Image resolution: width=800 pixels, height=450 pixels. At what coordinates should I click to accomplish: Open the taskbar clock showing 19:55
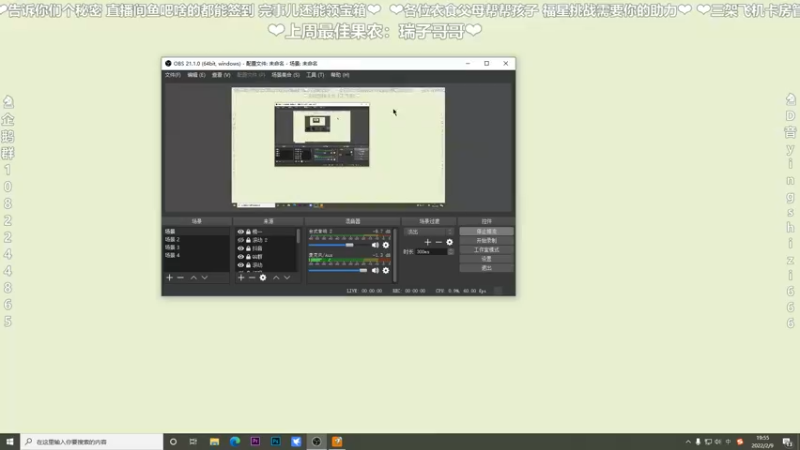762,442
